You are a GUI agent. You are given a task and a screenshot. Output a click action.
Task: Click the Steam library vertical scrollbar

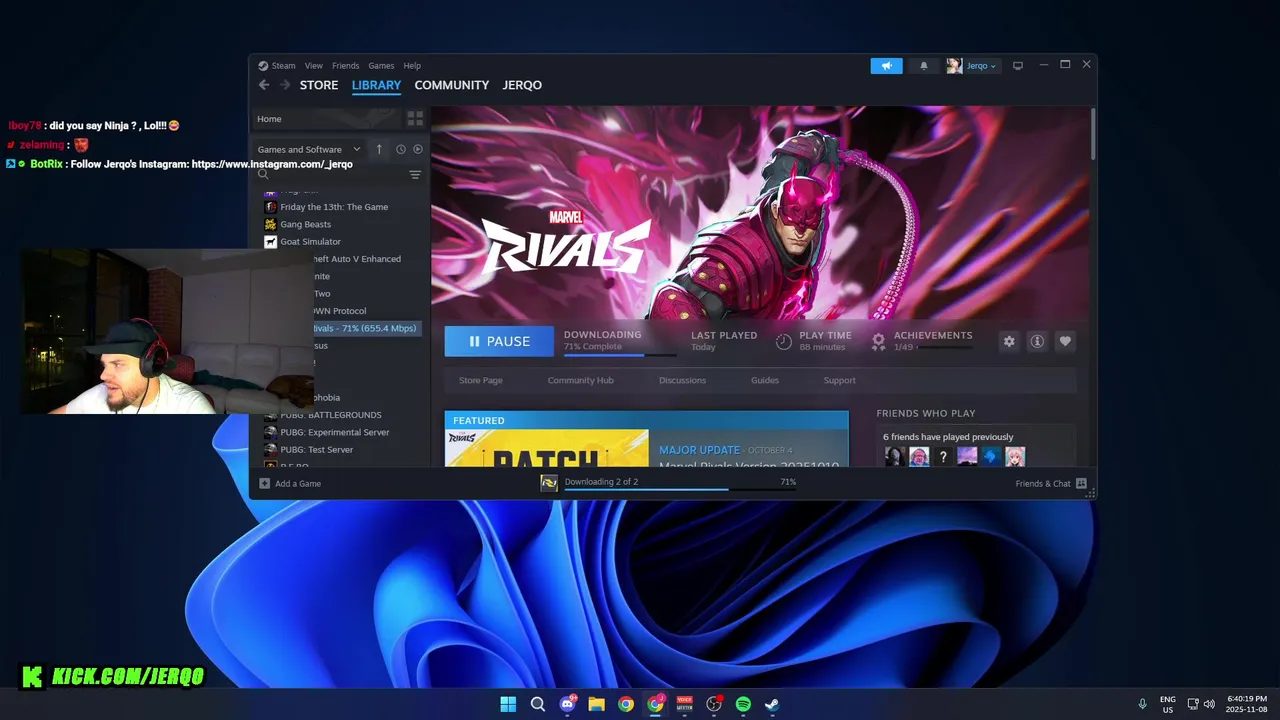pyautogui.click(x=1093, y=133)
